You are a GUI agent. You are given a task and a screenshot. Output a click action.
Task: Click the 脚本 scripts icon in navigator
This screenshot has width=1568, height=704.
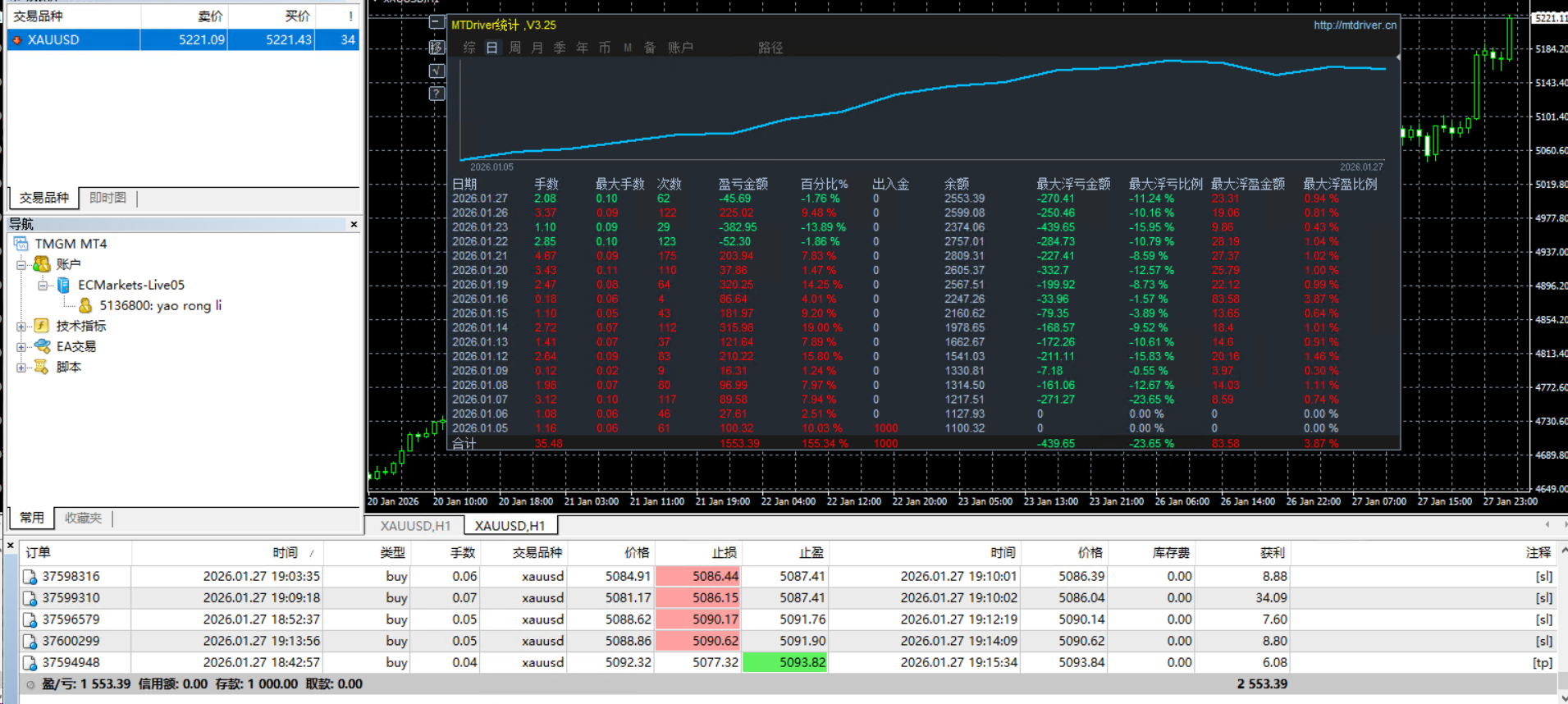pos(42,367)
